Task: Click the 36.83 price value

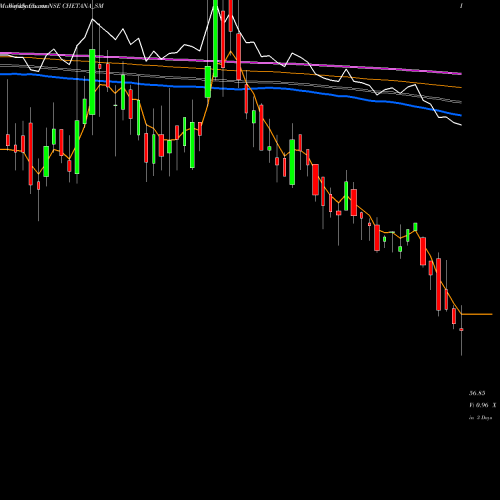Action: (477, 393)
